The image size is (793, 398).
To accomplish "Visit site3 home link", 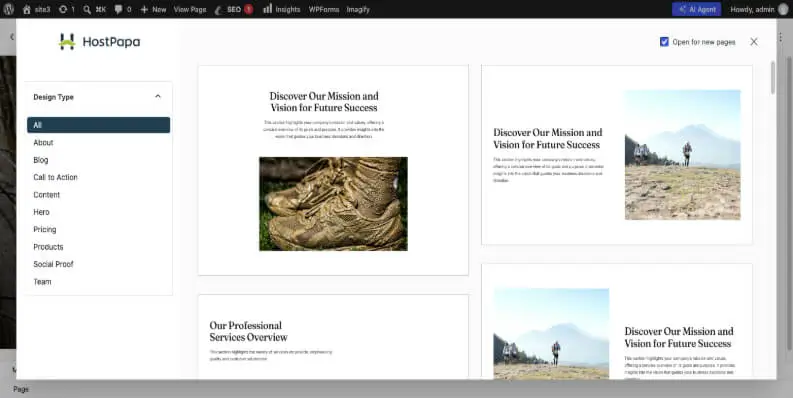I will (x=36, y=9).
